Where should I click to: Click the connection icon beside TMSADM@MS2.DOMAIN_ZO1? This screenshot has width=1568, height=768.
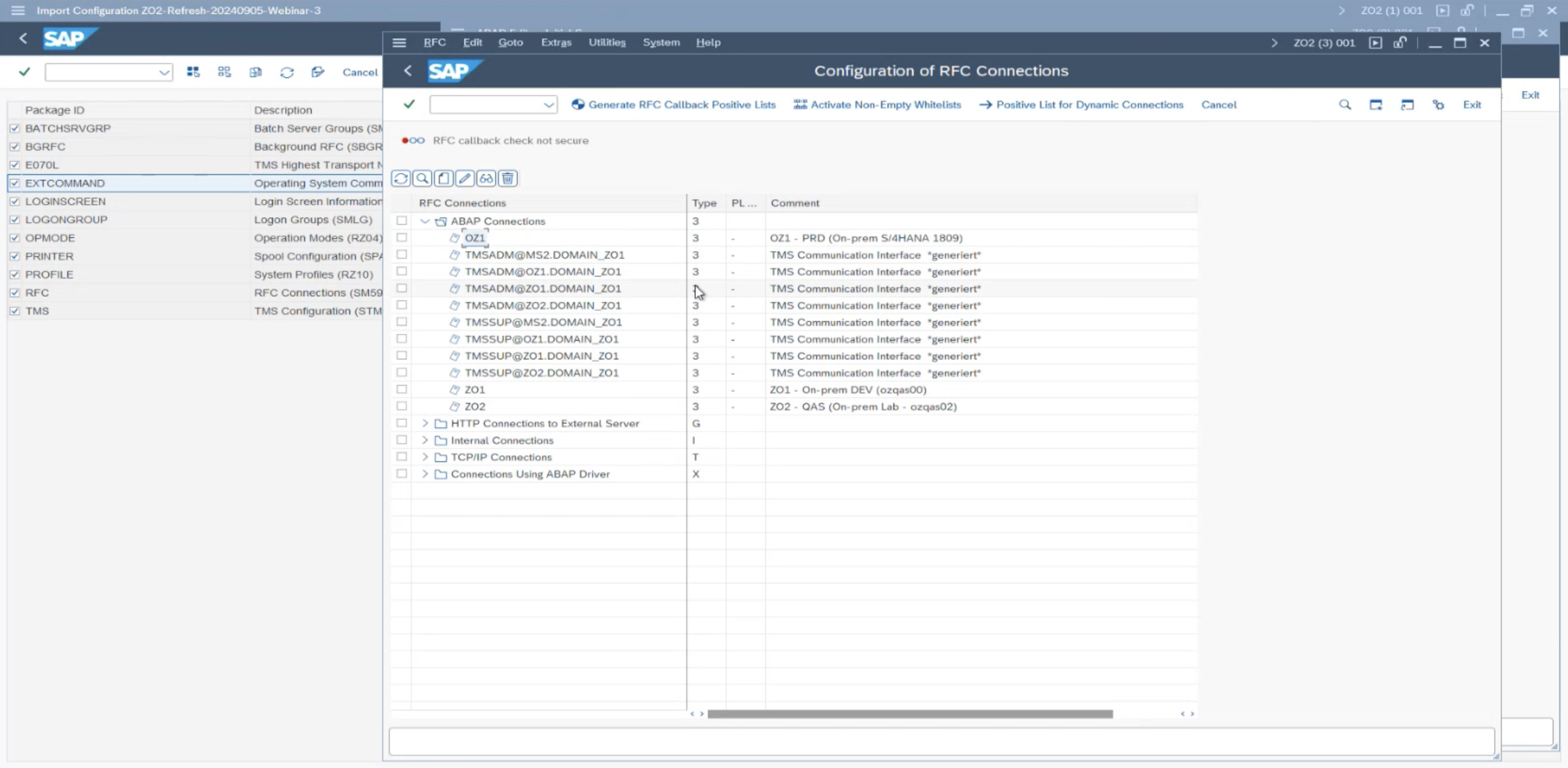[455, 255]
